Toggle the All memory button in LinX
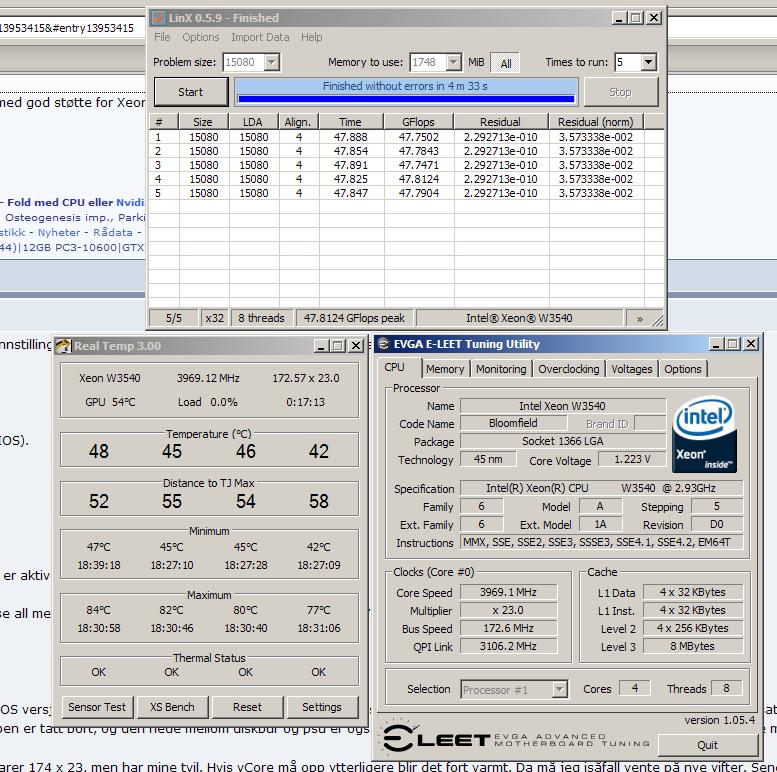The height and width of the screenshot is (772, 777). [505, 63]
